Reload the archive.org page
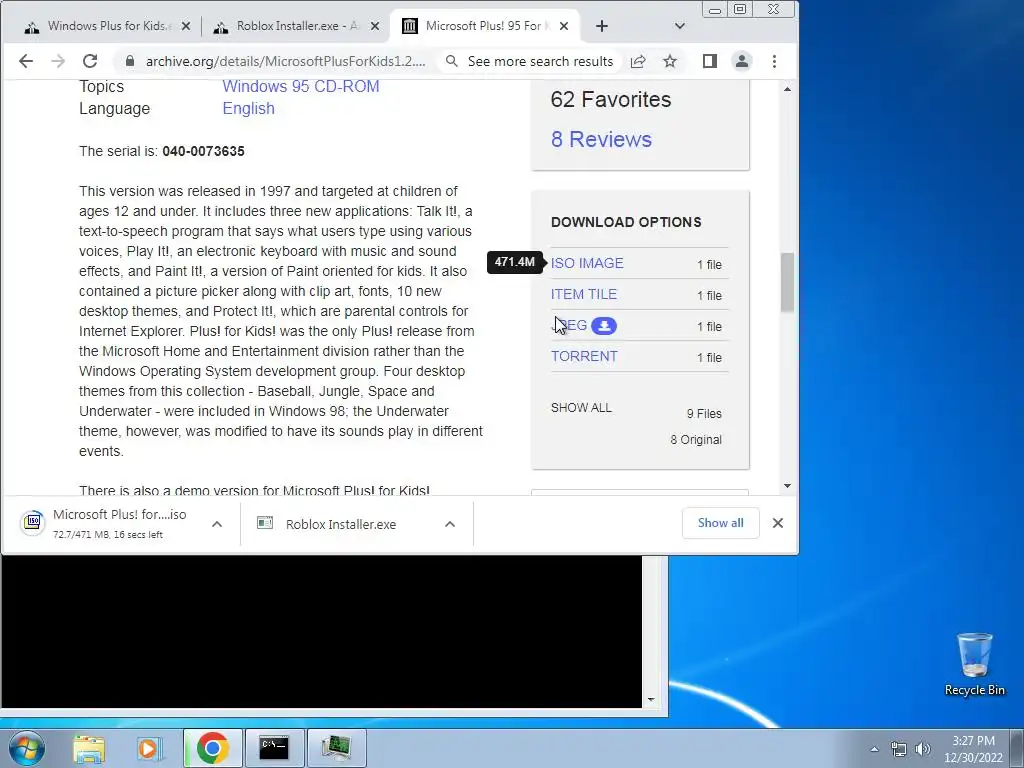 point(90,61)
